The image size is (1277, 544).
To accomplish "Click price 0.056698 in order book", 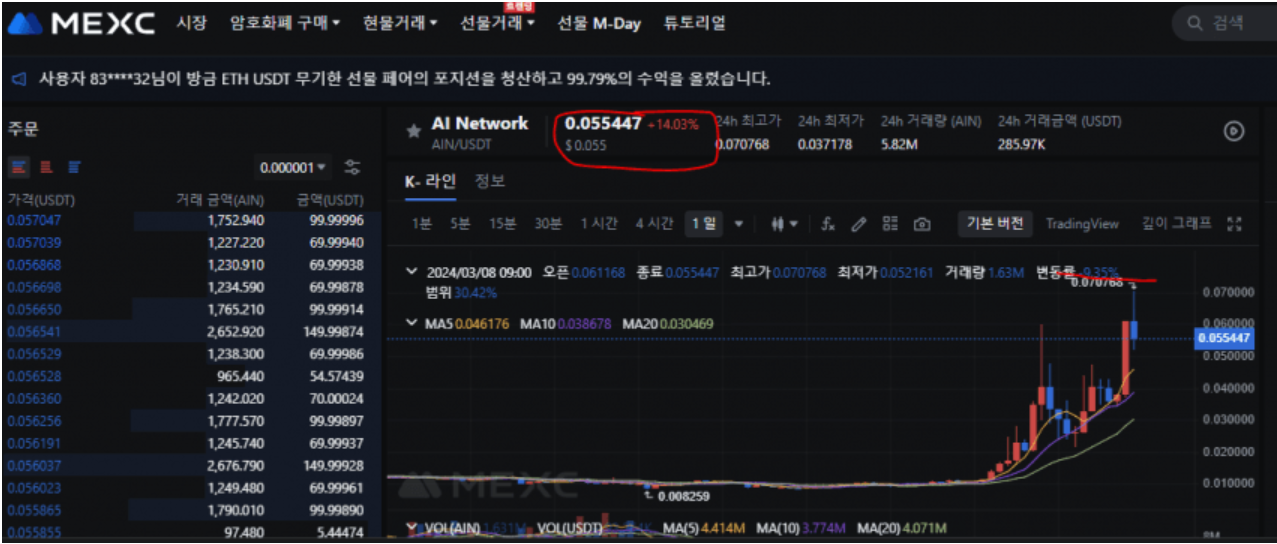I will coord(33,287).
